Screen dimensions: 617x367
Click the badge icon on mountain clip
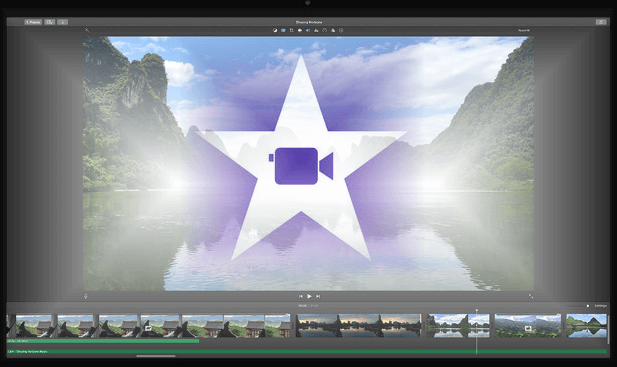pyautogui.click(x=528, y=328)
